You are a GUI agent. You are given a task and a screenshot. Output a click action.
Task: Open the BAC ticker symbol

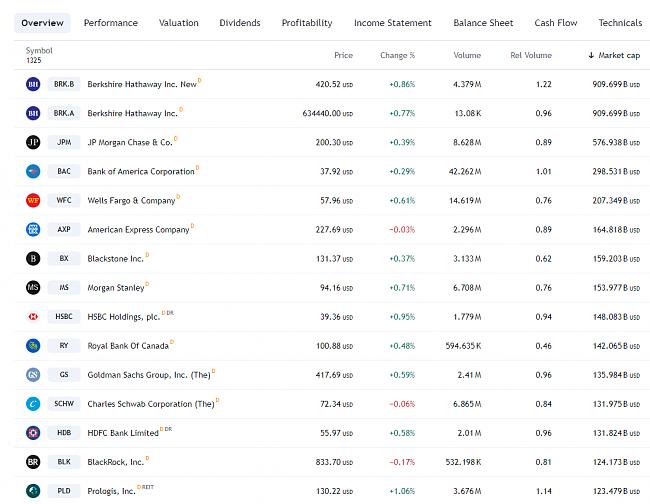pyautogui.click(x=64, y=171)
